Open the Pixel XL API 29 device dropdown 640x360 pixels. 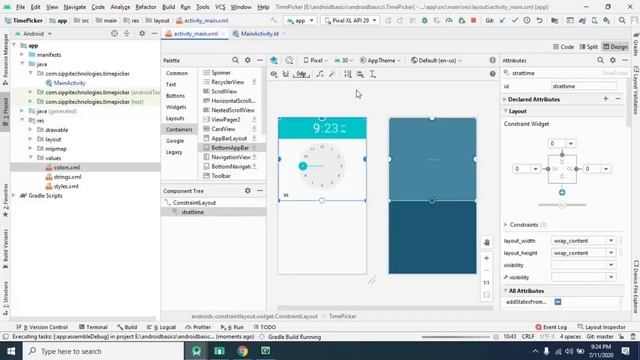(x=350, y=20)
